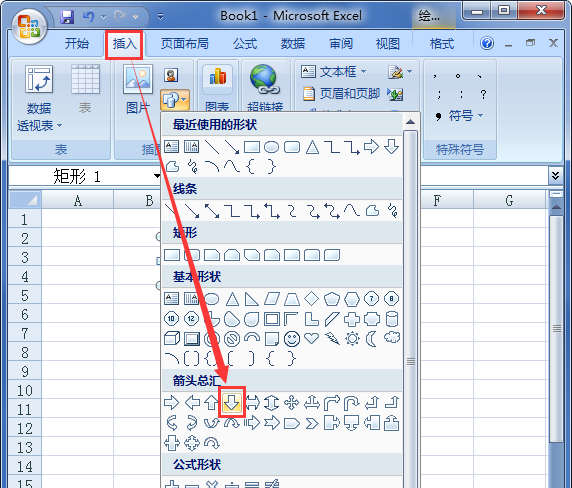Select the Oval in recently used shapes

coord(271,147)
